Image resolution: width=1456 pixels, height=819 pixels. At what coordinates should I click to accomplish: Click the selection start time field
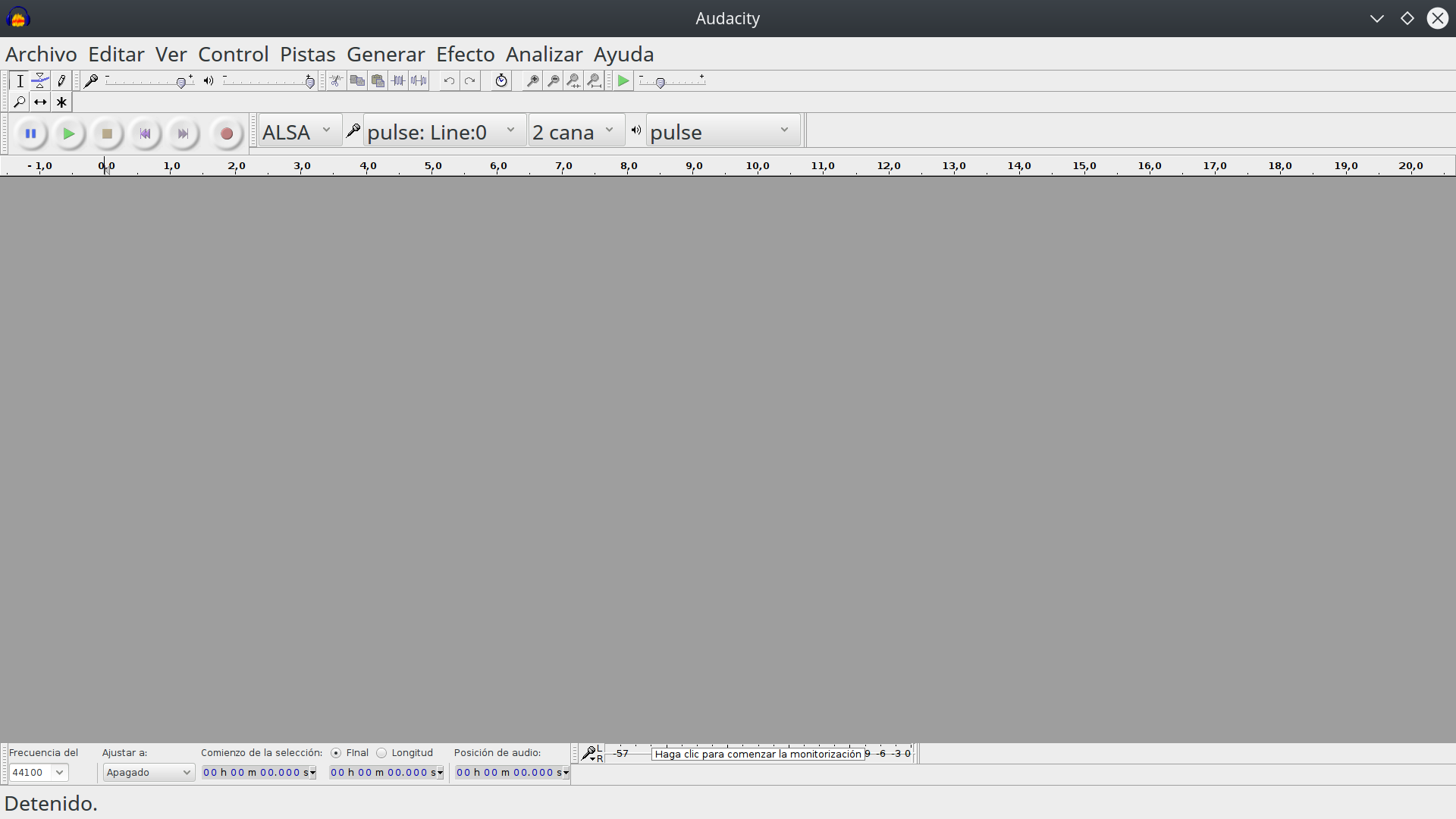[259, 773]
